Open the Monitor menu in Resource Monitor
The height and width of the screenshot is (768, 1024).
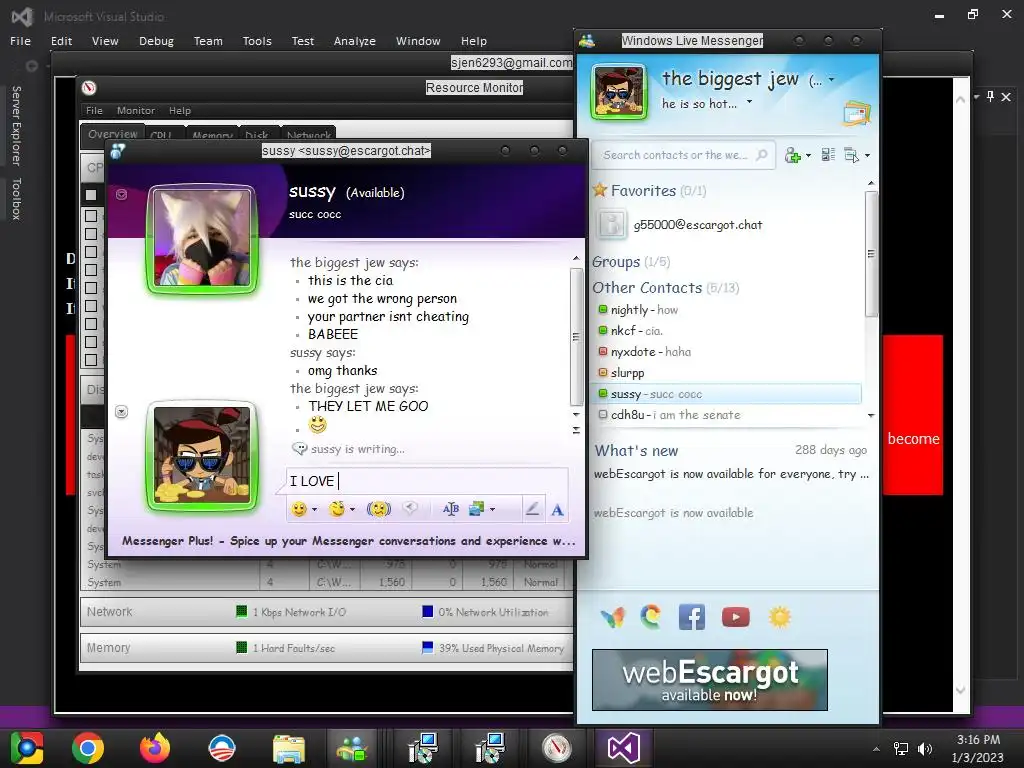[136, 110]
